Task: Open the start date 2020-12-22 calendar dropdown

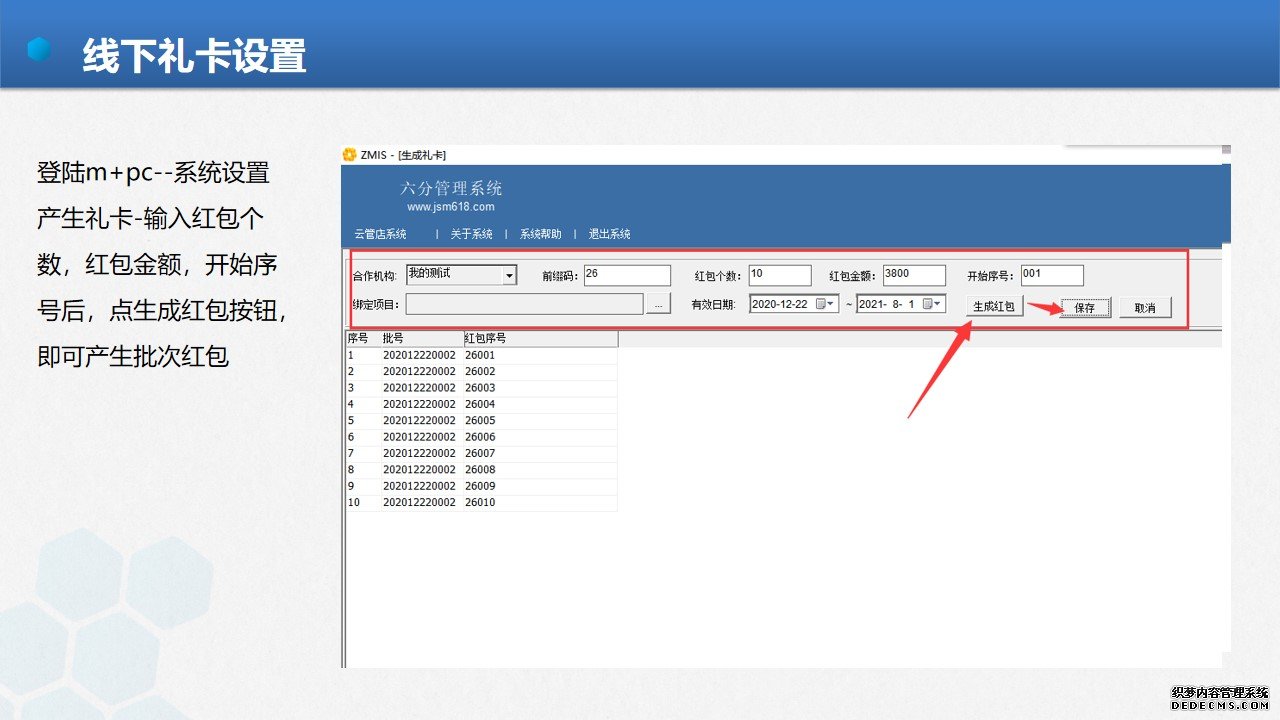Action: pyautogui.click(x=825, y=304)
